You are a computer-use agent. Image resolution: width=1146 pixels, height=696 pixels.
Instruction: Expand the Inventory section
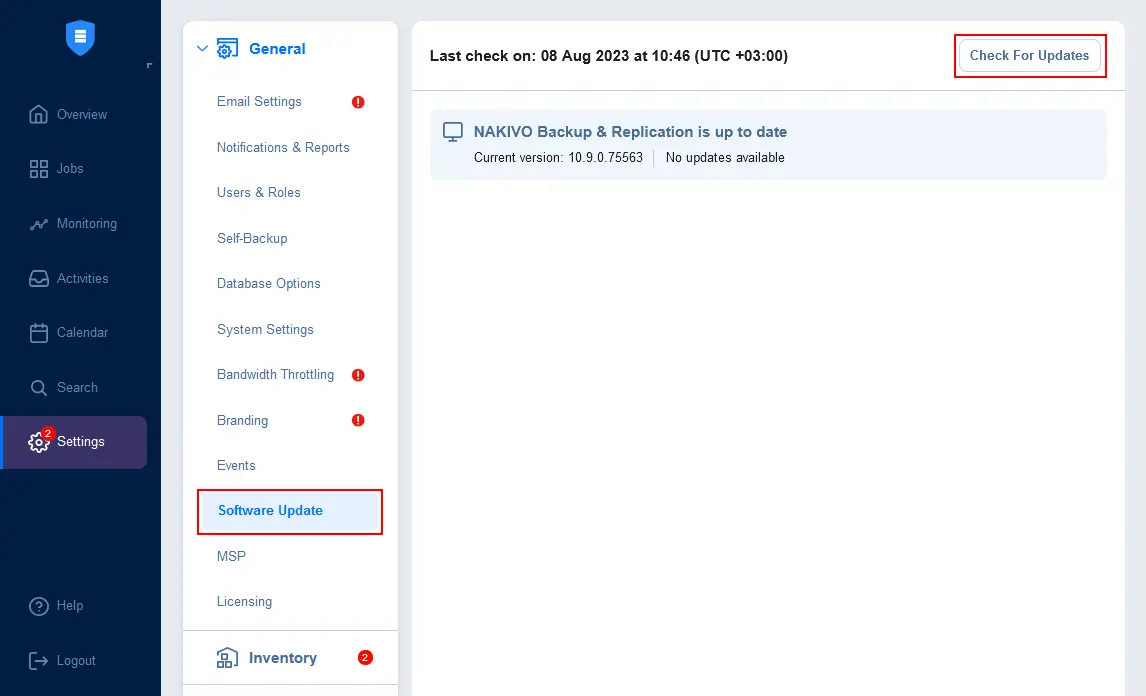click(283, 658)
